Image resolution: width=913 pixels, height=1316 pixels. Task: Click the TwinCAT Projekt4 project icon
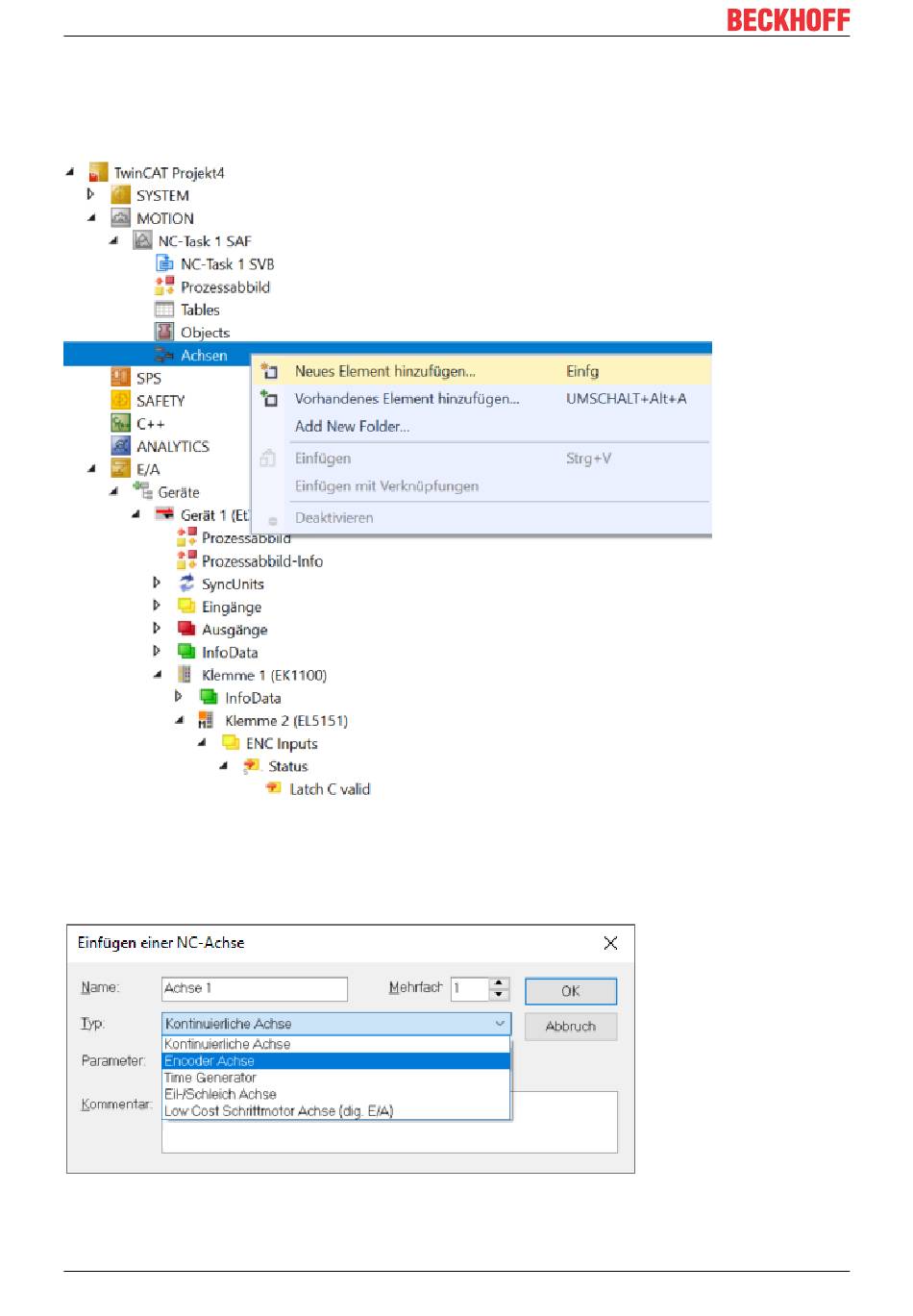[98, 173]
